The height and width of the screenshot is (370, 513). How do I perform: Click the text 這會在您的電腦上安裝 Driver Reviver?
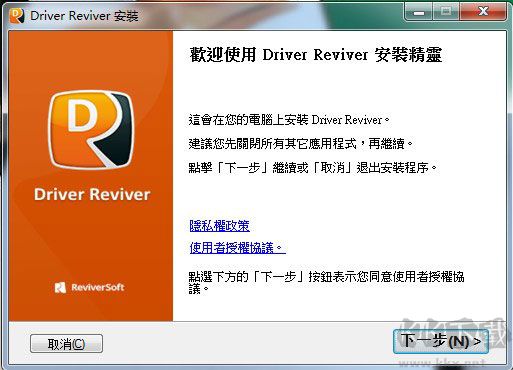289,120
